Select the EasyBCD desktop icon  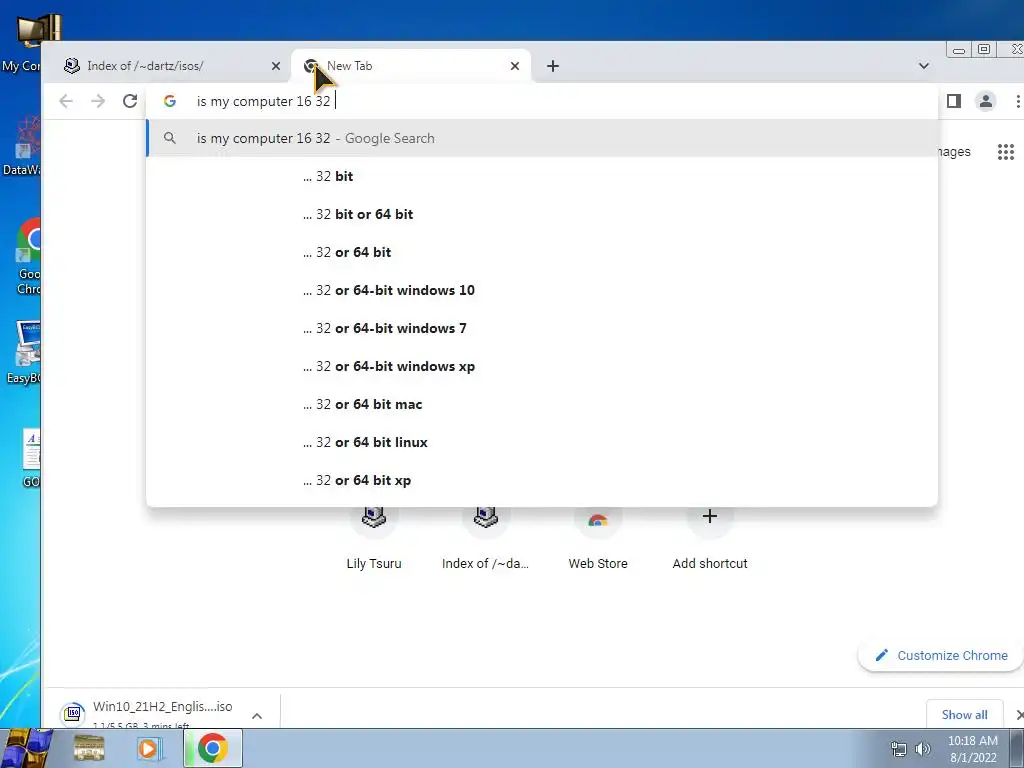25,353
